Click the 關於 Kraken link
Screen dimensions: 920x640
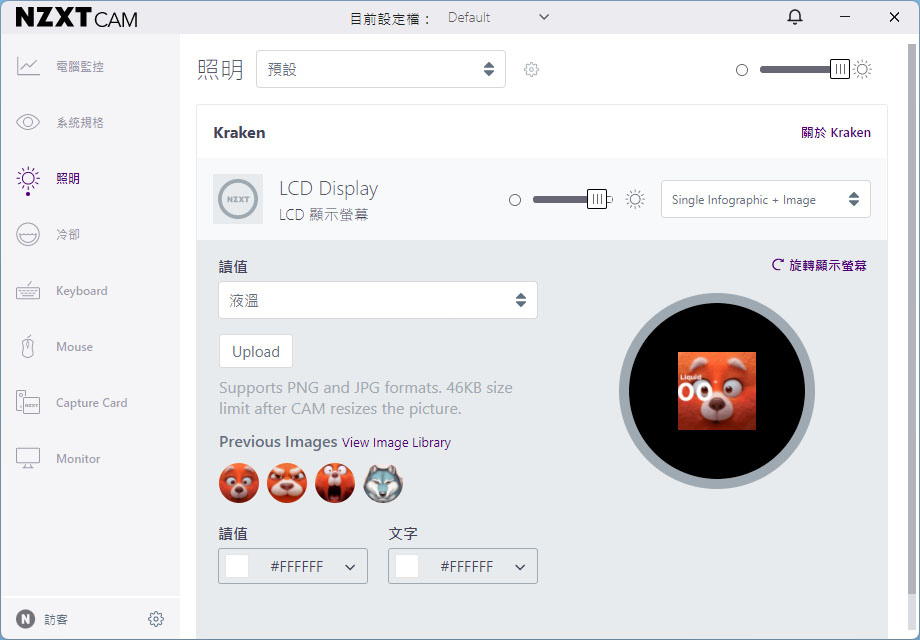[836, 133]
